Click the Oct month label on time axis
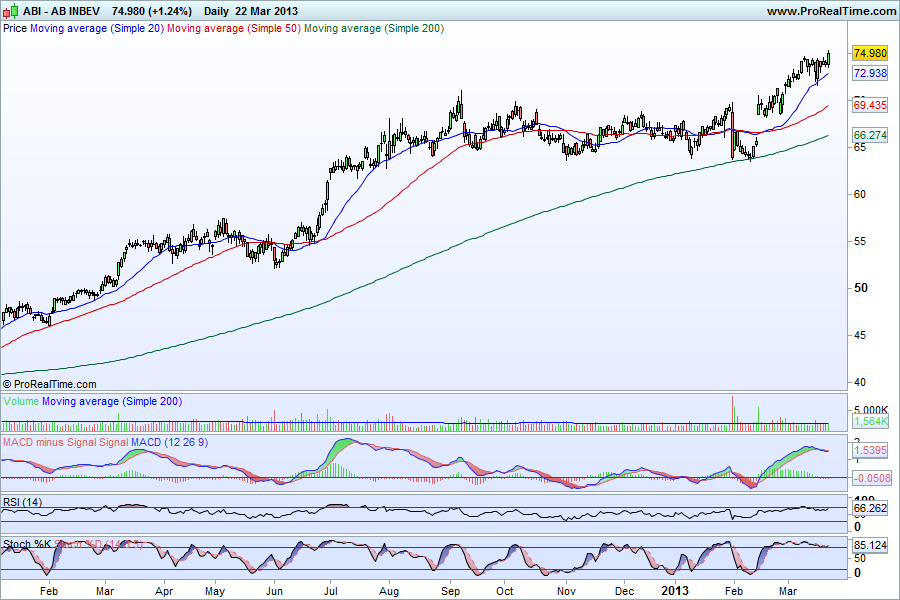 505,591
